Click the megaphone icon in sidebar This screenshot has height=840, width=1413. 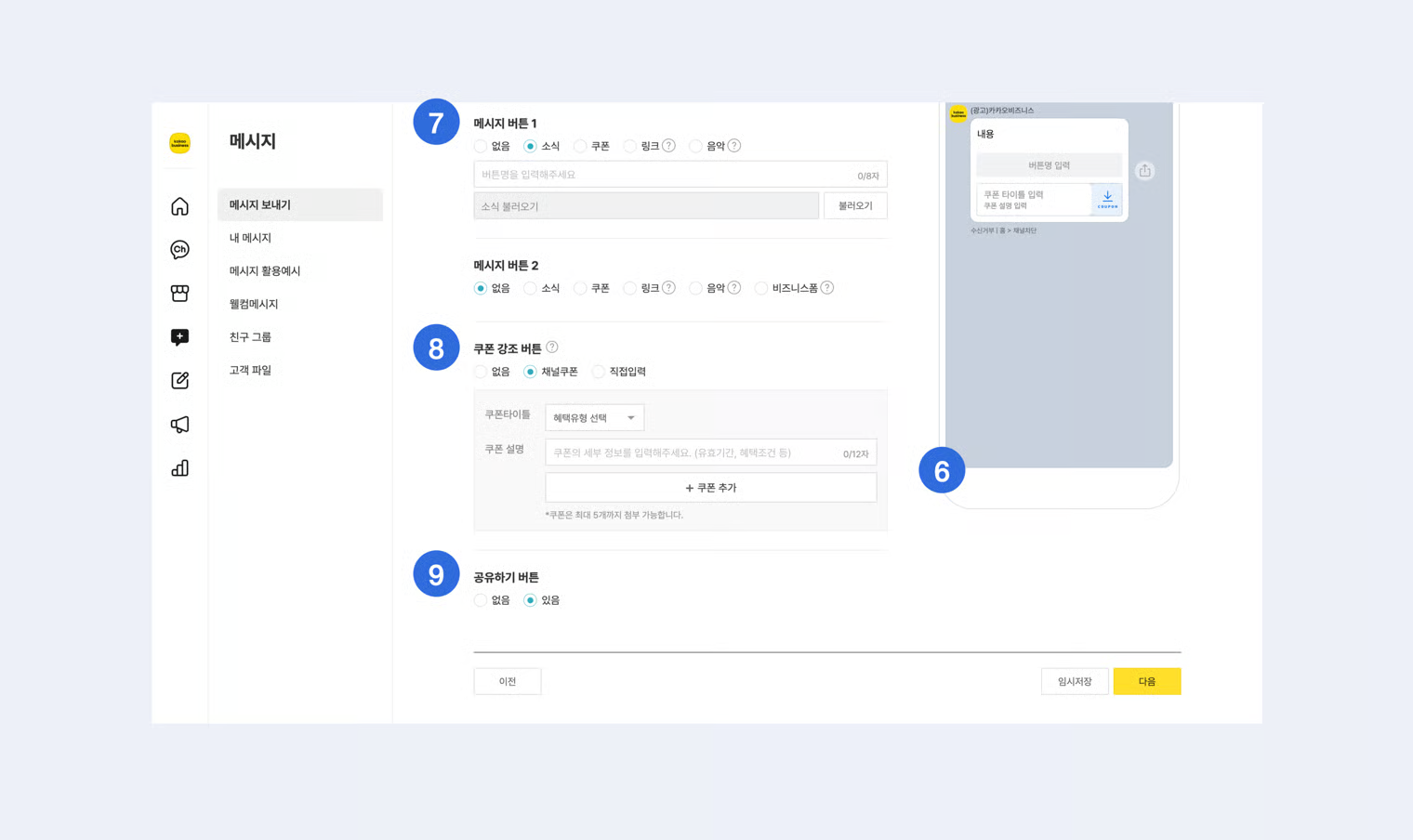[179, 425]
